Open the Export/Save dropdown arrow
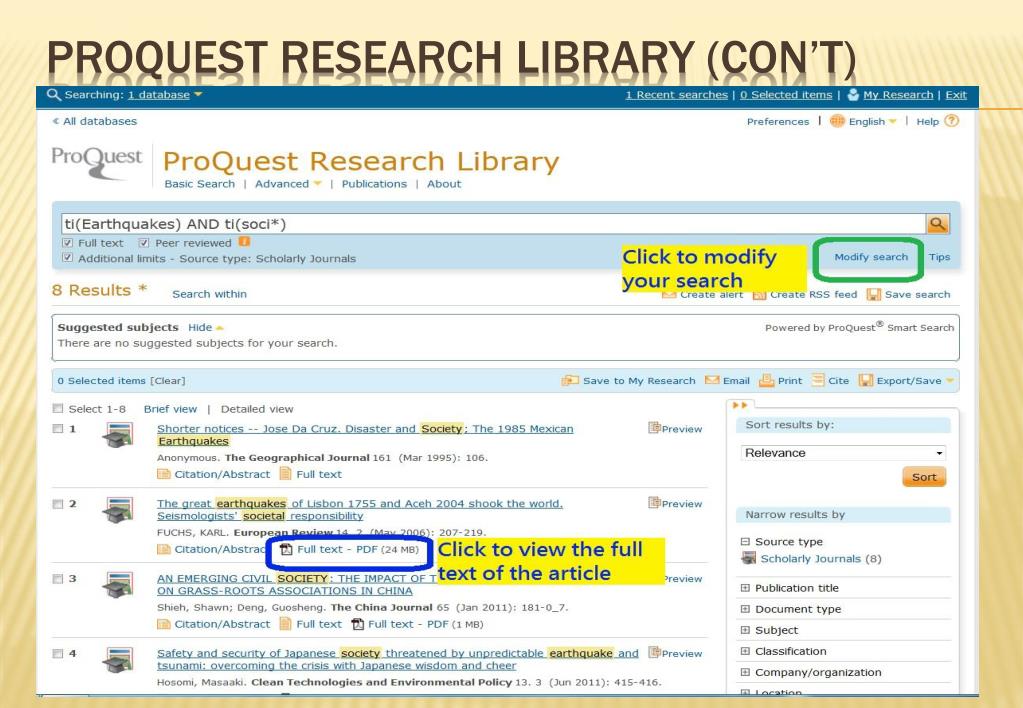Screen dimensions: 1023x708 tap(950, 380)
